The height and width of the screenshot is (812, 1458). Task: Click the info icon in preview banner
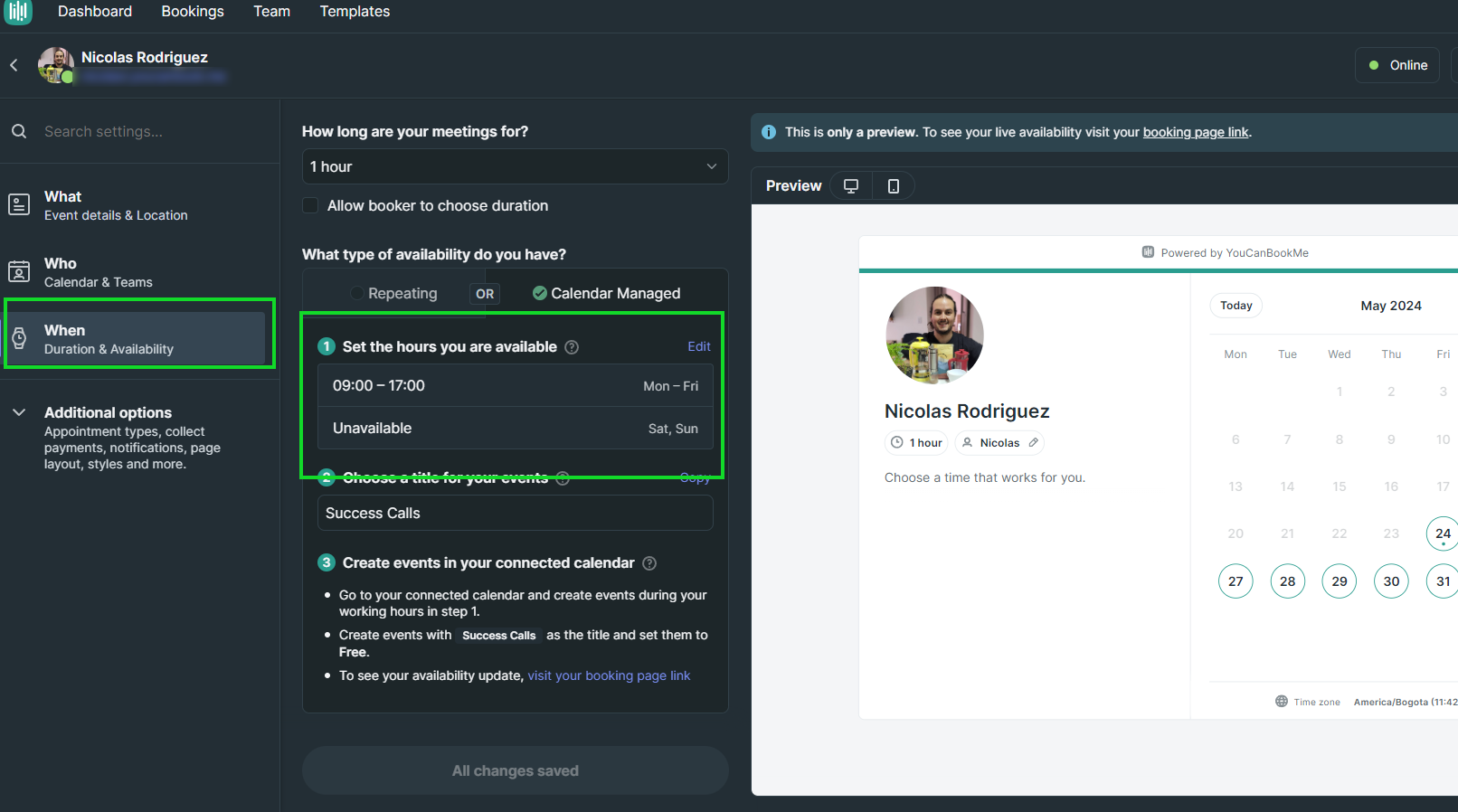tap(769, 132)
